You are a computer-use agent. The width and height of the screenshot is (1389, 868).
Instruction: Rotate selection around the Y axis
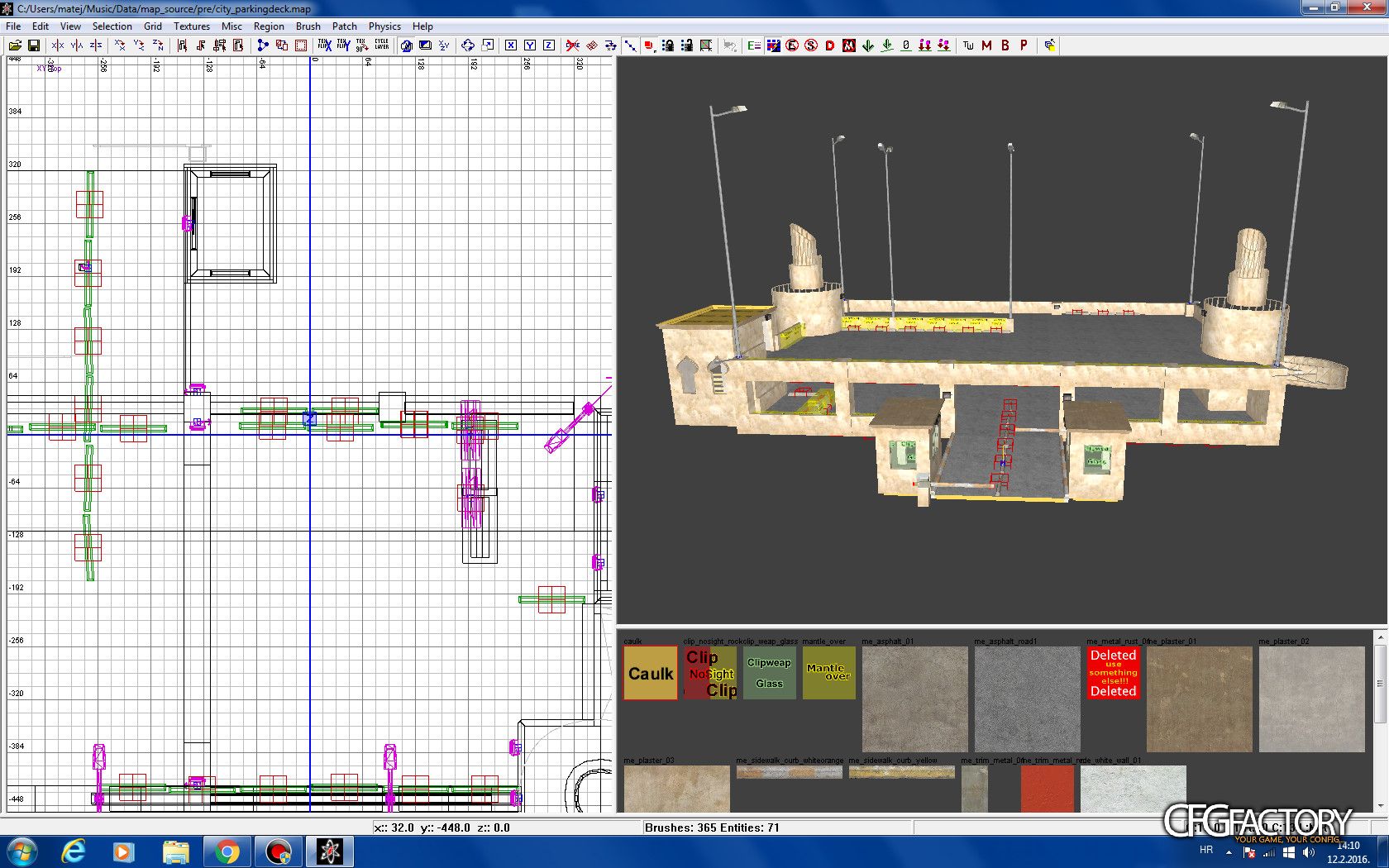point(139,45)
